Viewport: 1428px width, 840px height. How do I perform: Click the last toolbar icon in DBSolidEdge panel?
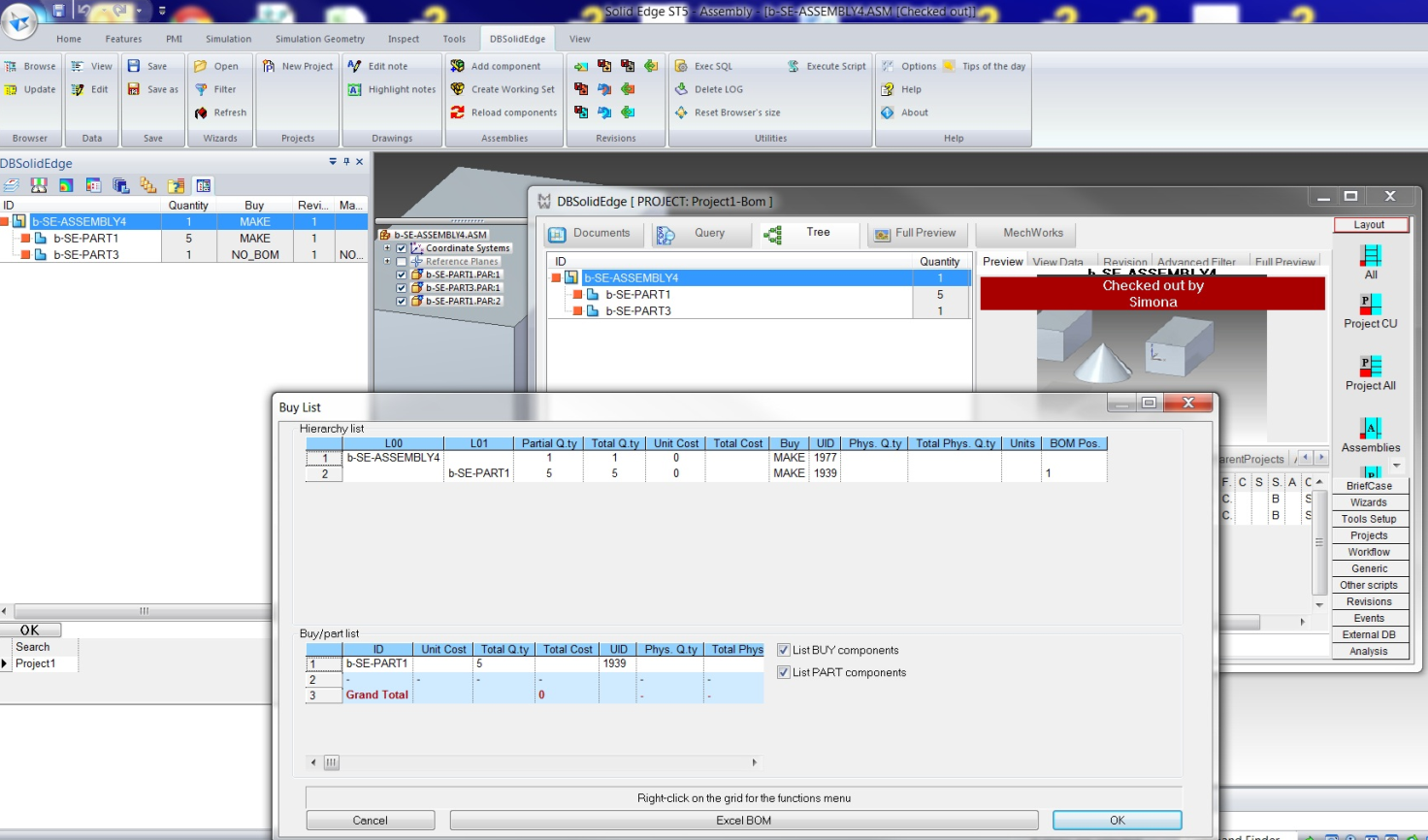pyautogui.click(x=204, y=185)
